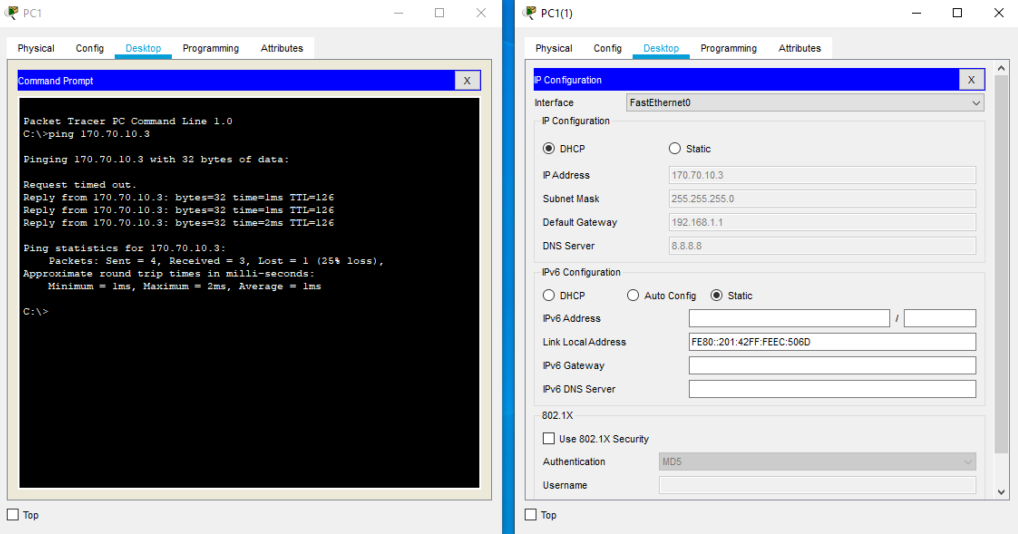This screenshot has height=534, width=1018.
Task: Select the IPv6 DHCP radio button
Action: click(549, 295)
